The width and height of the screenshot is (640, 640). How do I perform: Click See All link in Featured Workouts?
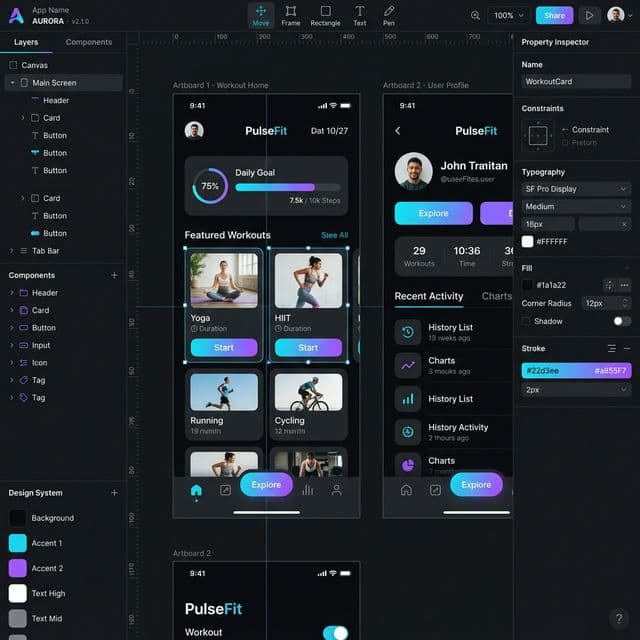334,235
